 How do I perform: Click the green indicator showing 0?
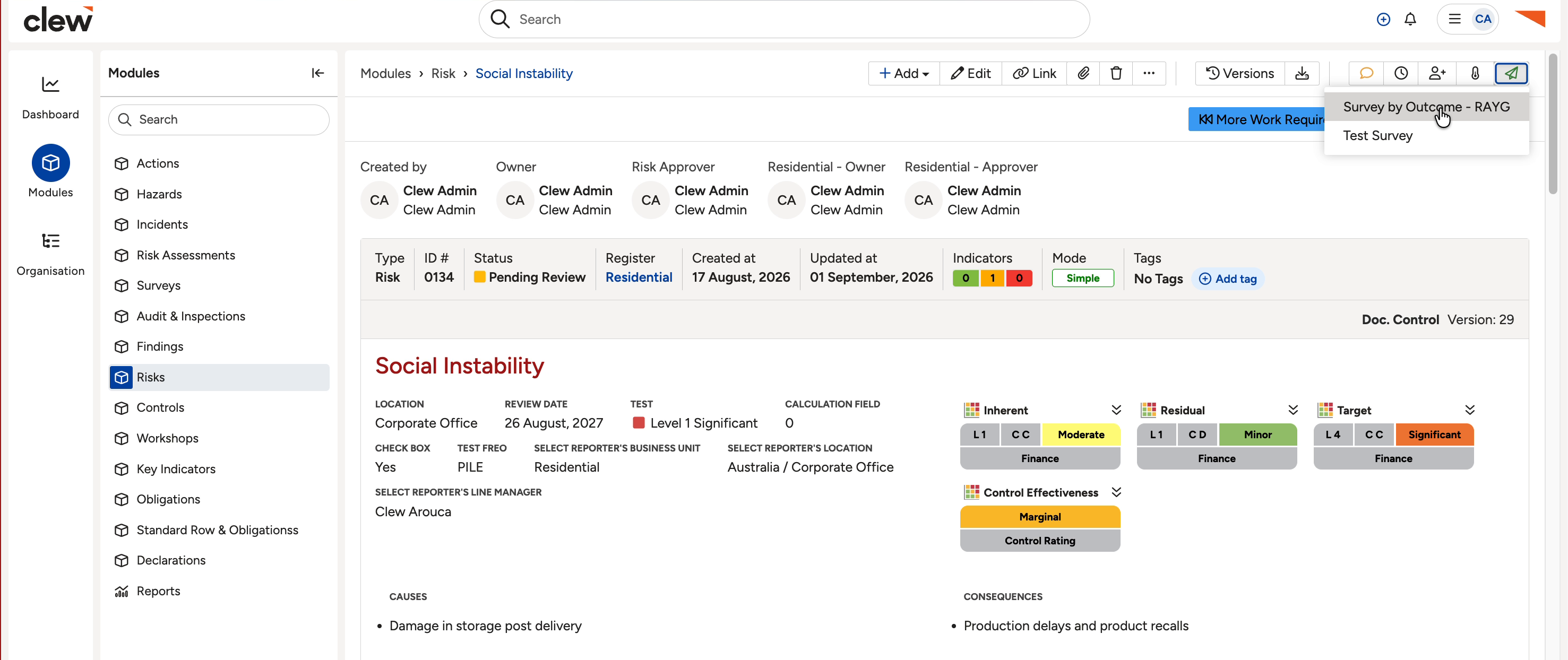click(966, 278)
